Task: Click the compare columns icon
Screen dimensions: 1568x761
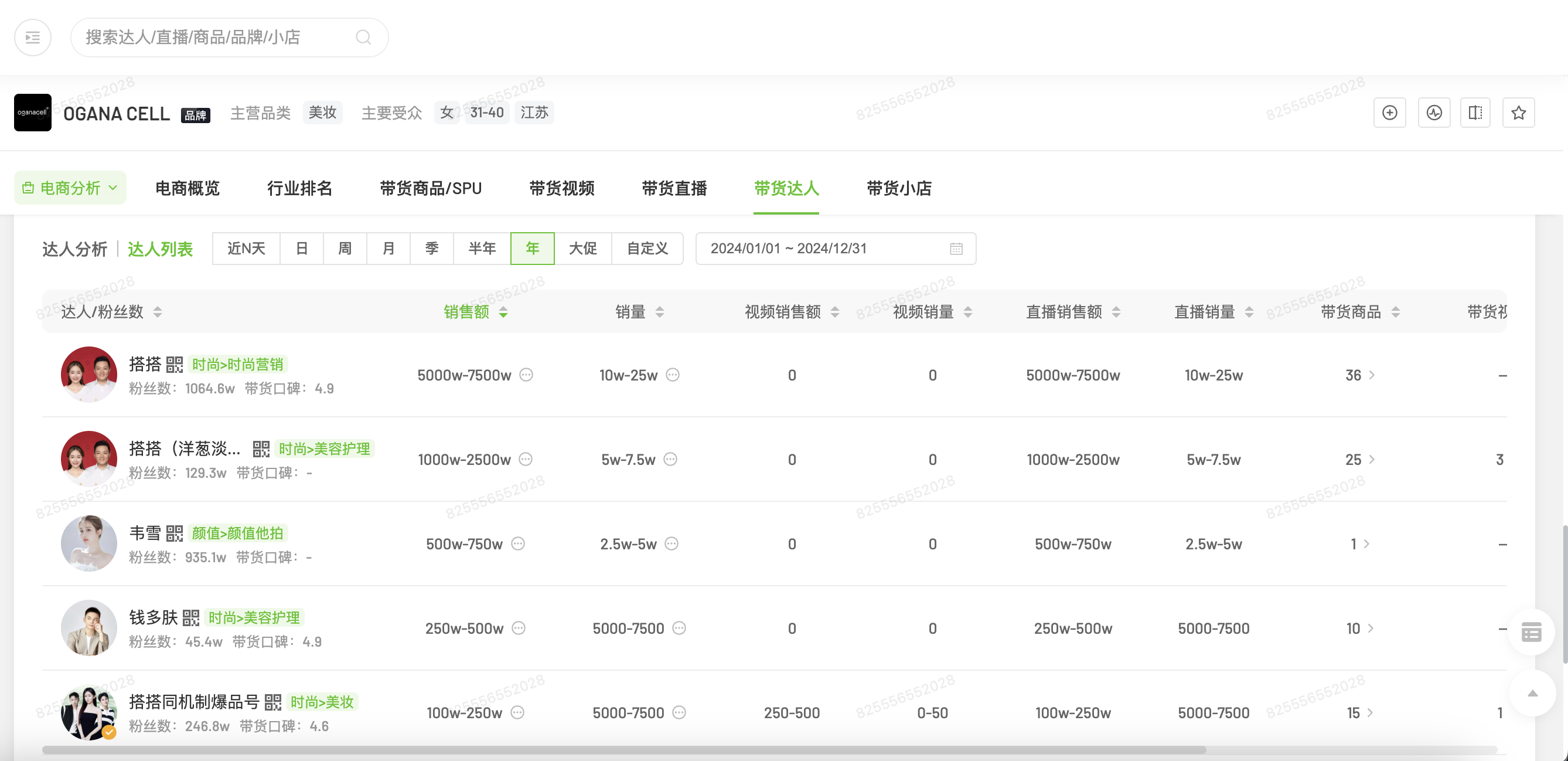Action: (x=1475, y=113)
